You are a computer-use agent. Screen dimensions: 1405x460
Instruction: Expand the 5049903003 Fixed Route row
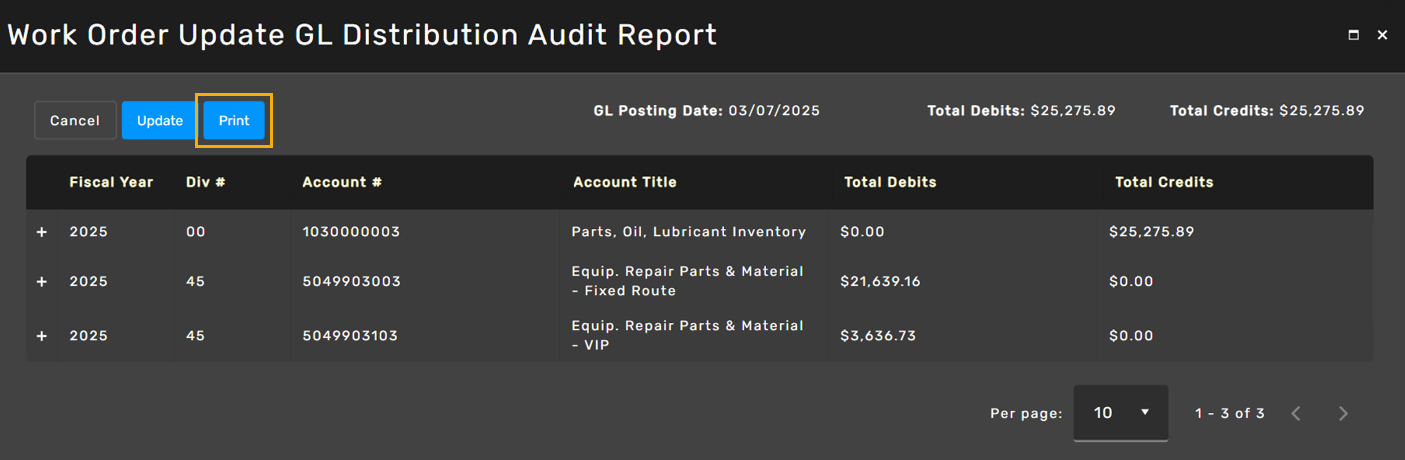(x=42, y=282)
